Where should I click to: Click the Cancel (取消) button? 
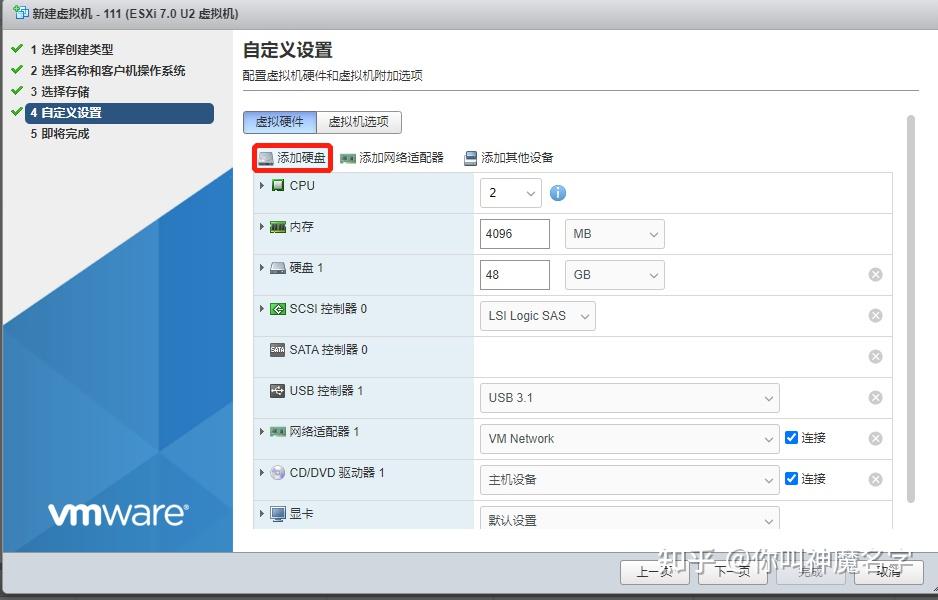click(x=888, y=572)
